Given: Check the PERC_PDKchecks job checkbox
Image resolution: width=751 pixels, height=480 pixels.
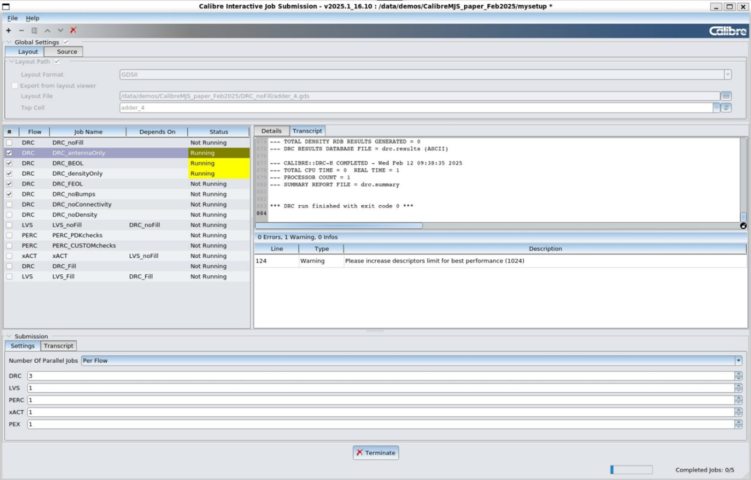Looking at the screenshot, I should pos(9,235).
